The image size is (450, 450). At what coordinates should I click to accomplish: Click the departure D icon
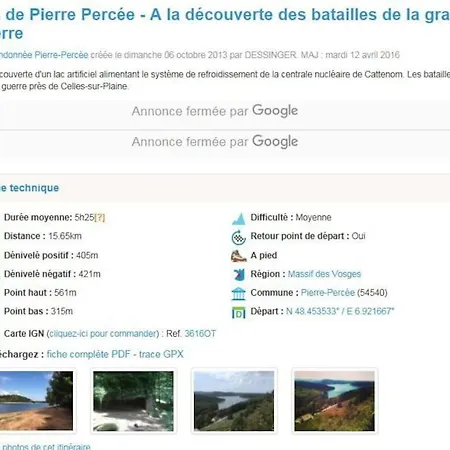click(x=239, y=312)
